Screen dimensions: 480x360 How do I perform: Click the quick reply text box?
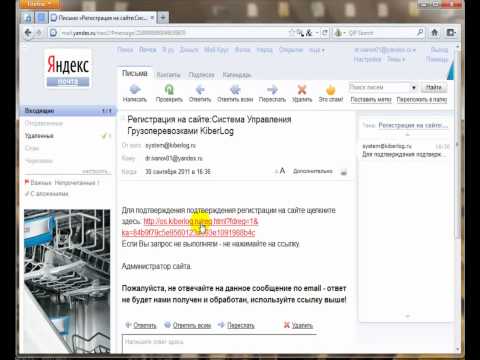(x=219, y=343)
